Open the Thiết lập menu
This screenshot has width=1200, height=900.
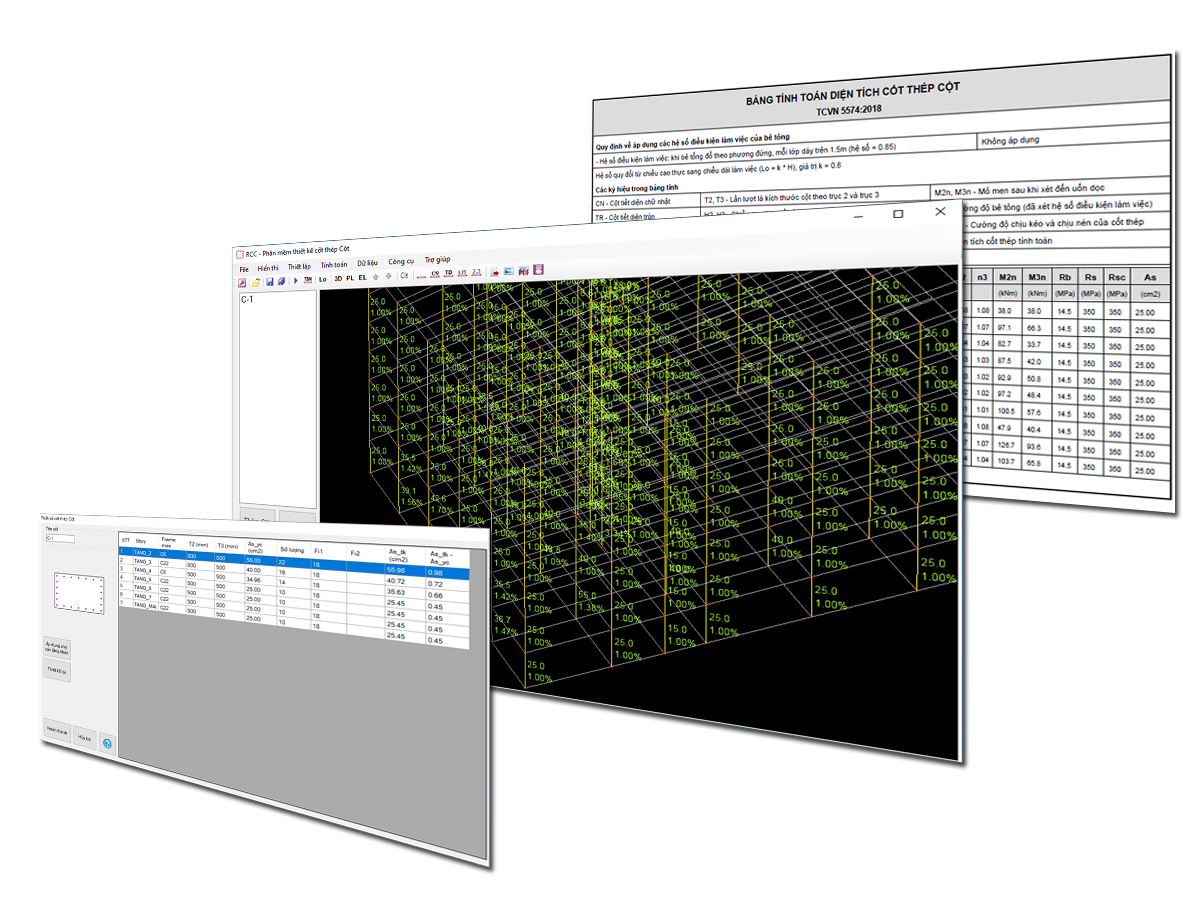pos(300,267)
